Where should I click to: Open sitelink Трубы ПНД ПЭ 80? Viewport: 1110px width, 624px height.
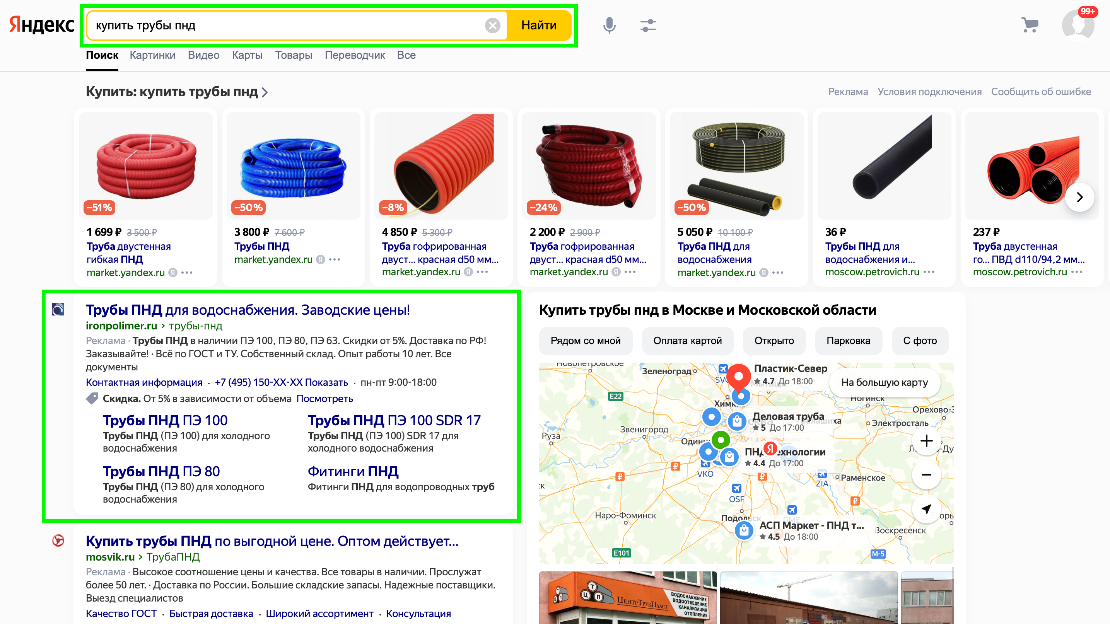(161, 472)
